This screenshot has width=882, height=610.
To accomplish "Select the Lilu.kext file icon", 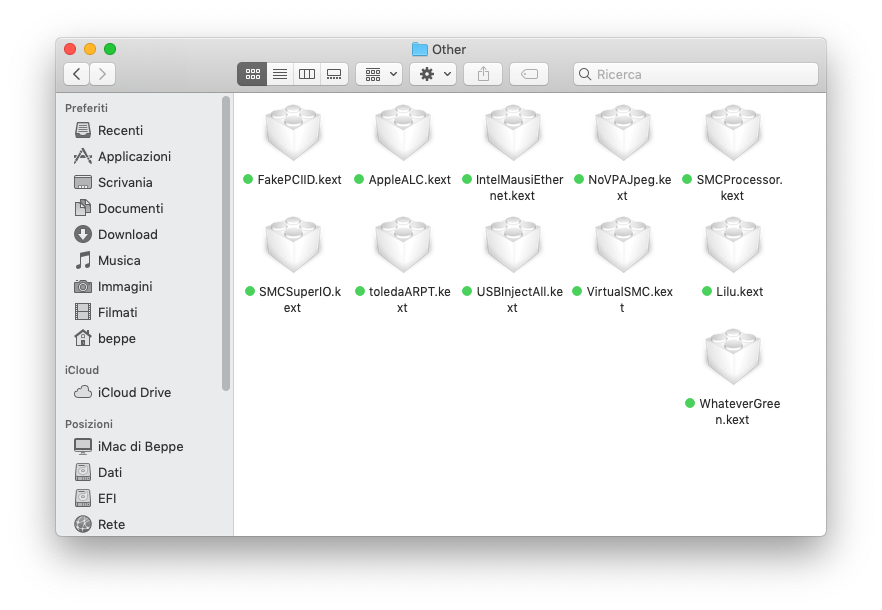I will click(x=733, y=245).
